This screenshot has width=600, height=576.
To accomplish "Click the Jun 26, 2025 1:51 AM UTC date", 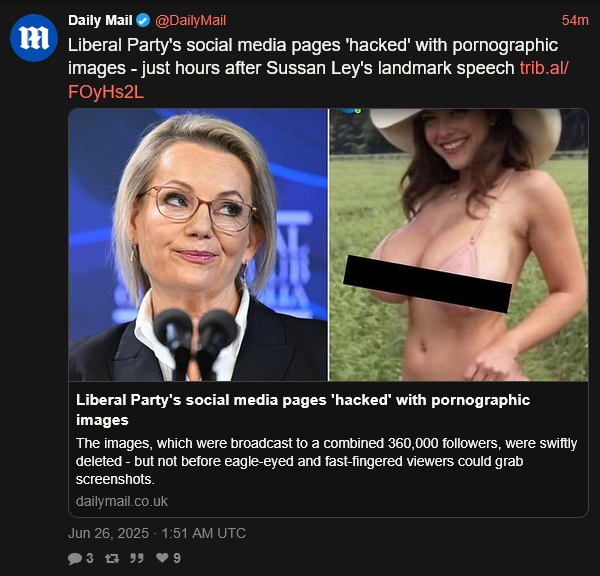I will pos(157,533).
